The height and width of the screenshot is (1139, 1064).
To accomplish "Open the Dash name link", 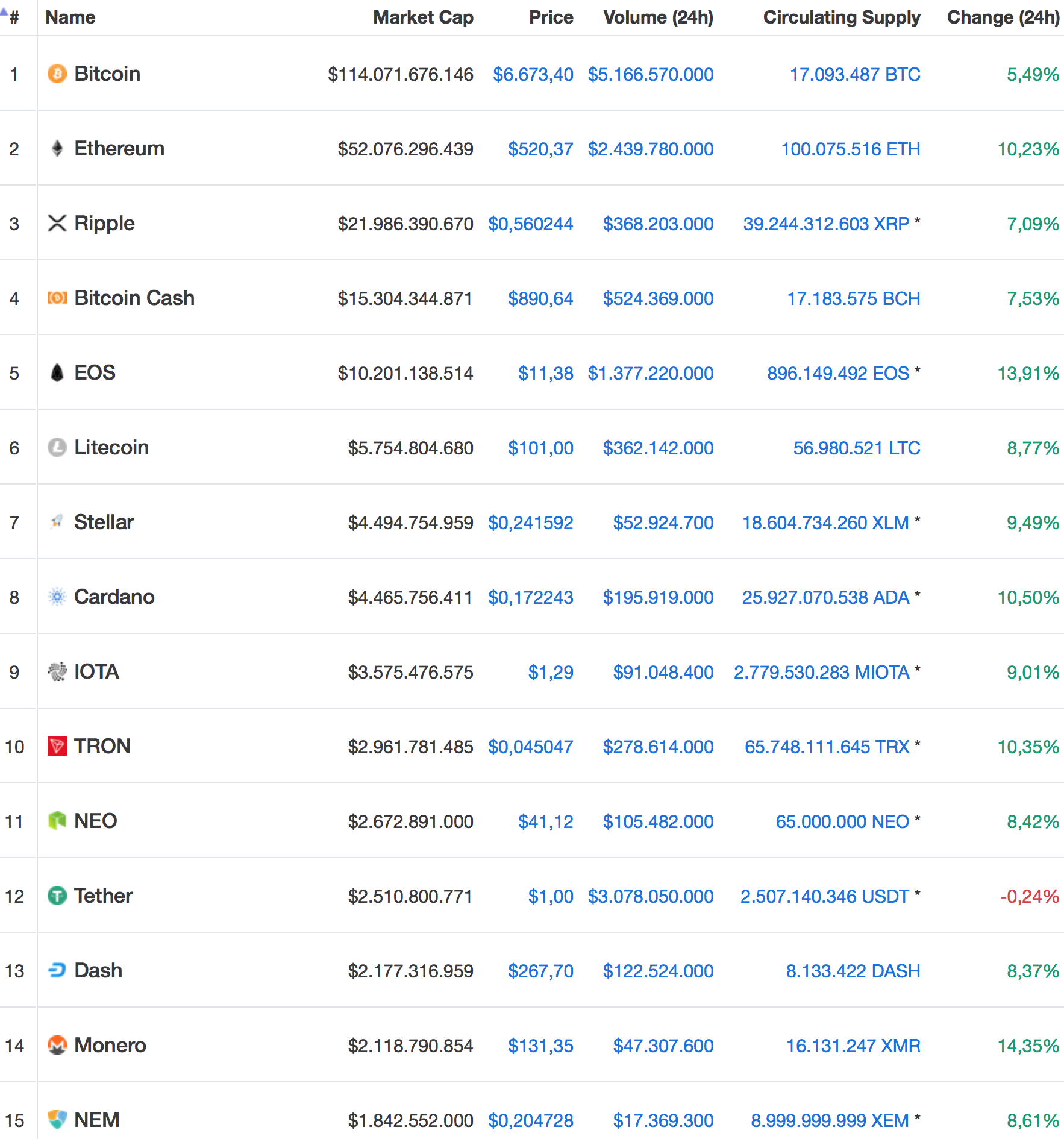I will point(98,970).
